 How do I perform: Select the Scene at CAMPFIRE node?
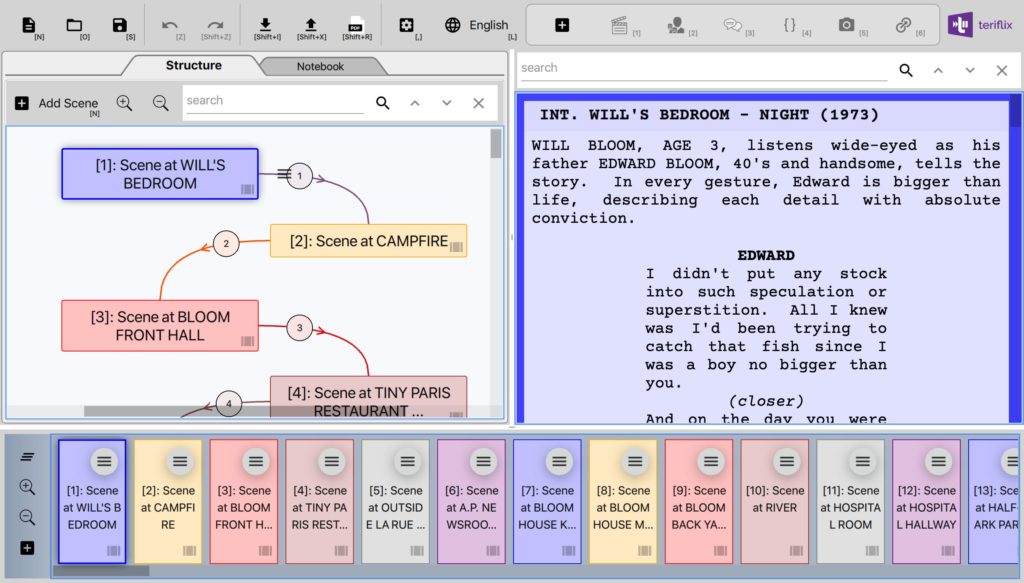pyautogui.click(x=368, y=241)
